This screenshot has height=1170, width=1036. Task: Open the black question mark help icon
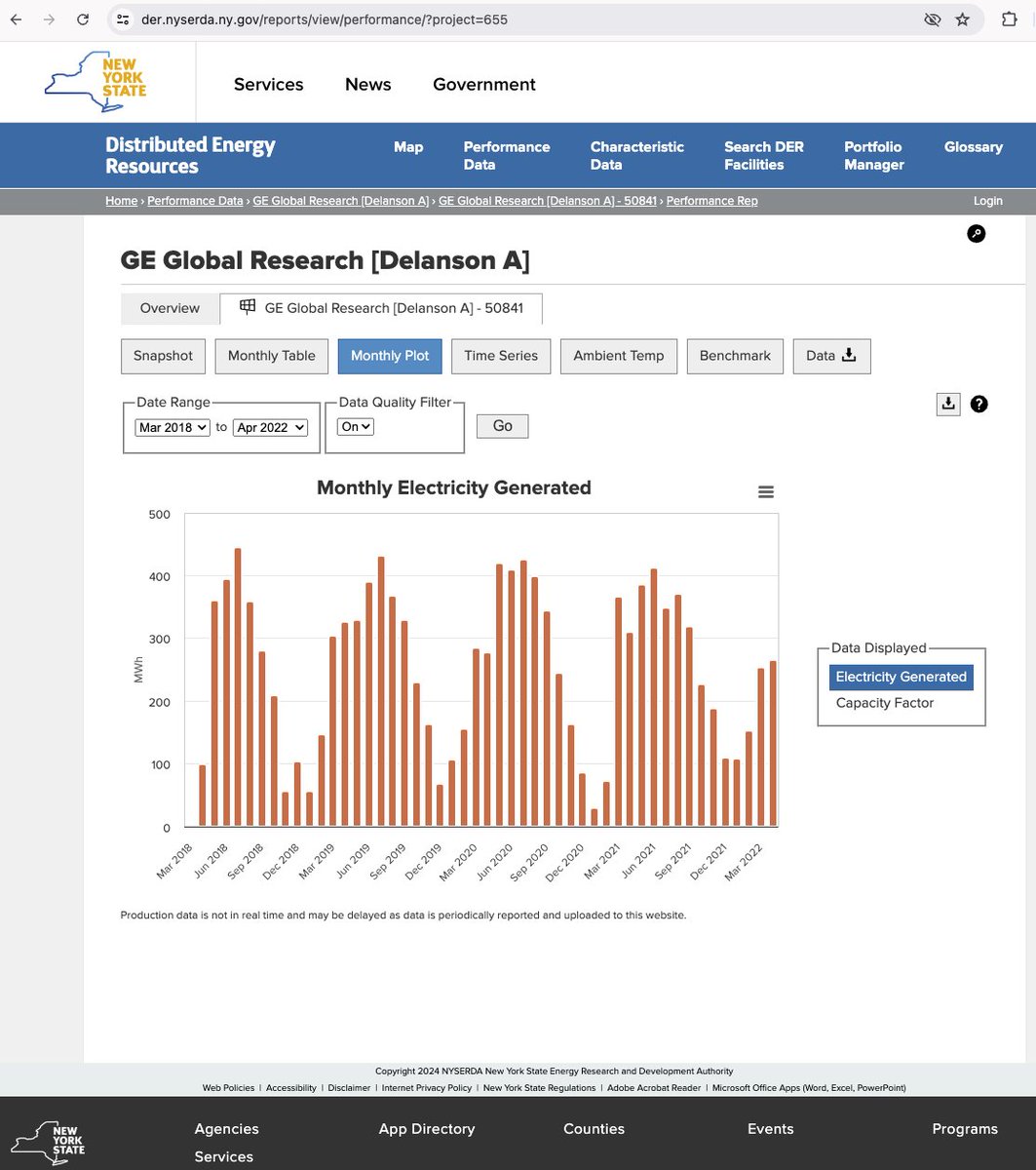coord(979,404)
